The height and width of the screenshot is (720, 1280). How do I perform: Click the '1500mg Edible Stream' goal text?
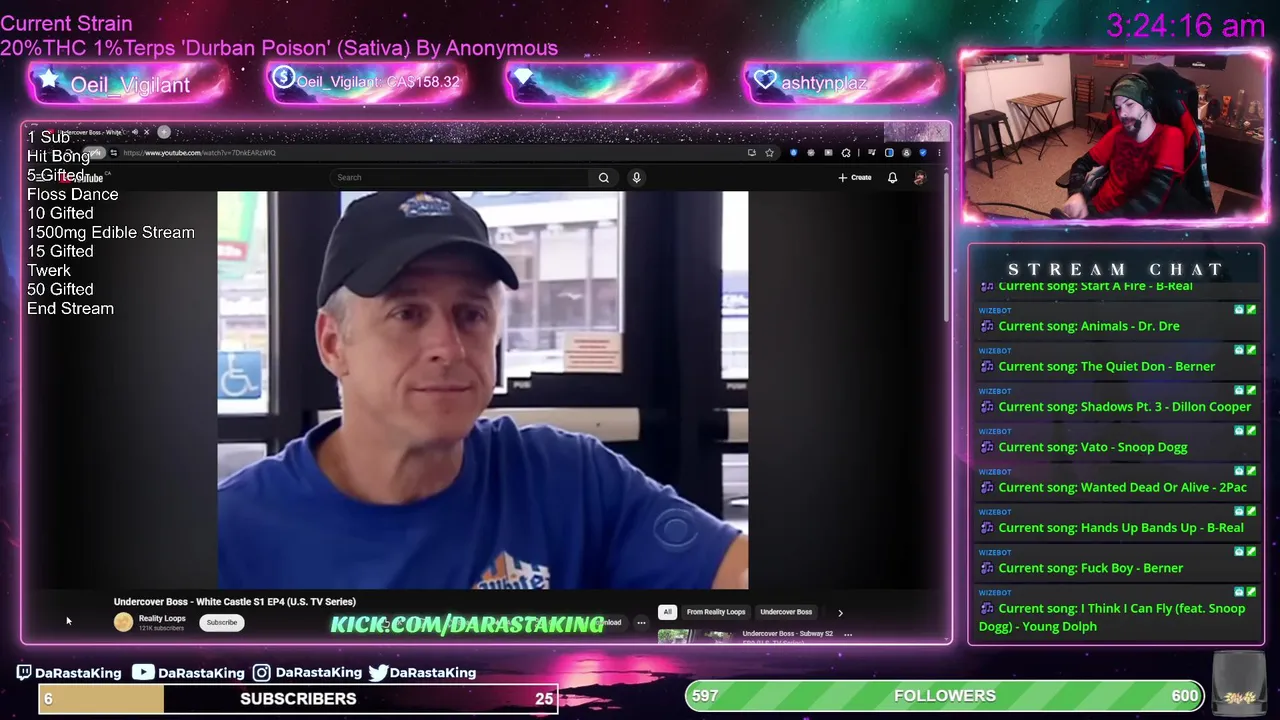(111, 232)
